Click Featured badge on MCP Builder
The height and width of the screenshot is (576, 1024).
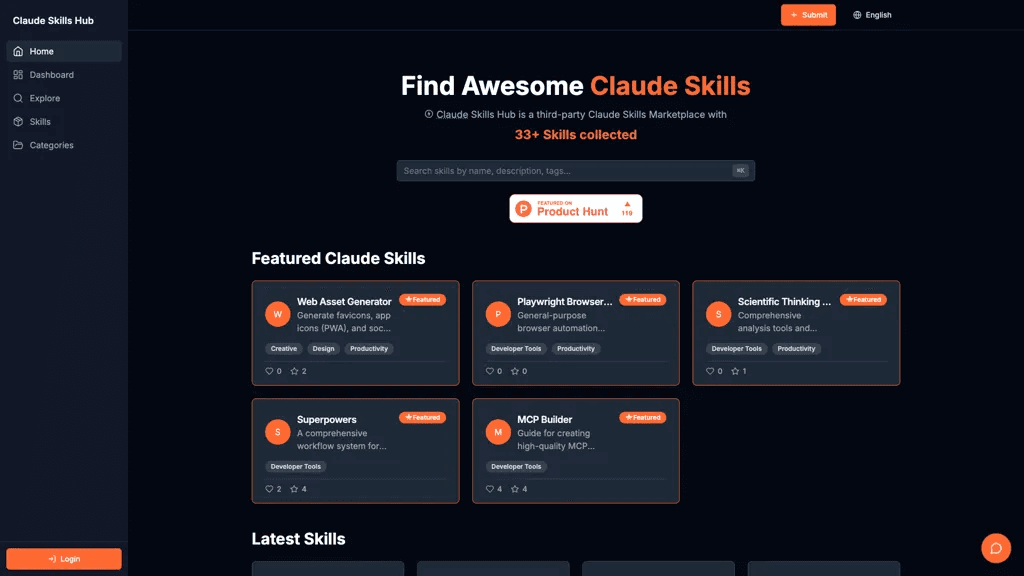[x=643, y=417]
